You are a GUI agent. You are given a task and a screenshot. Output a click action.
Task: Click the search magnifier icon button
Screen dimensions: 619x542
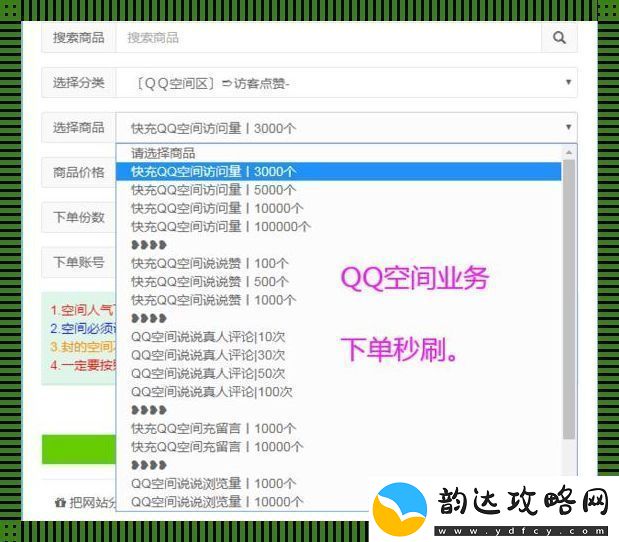[559, 38]
